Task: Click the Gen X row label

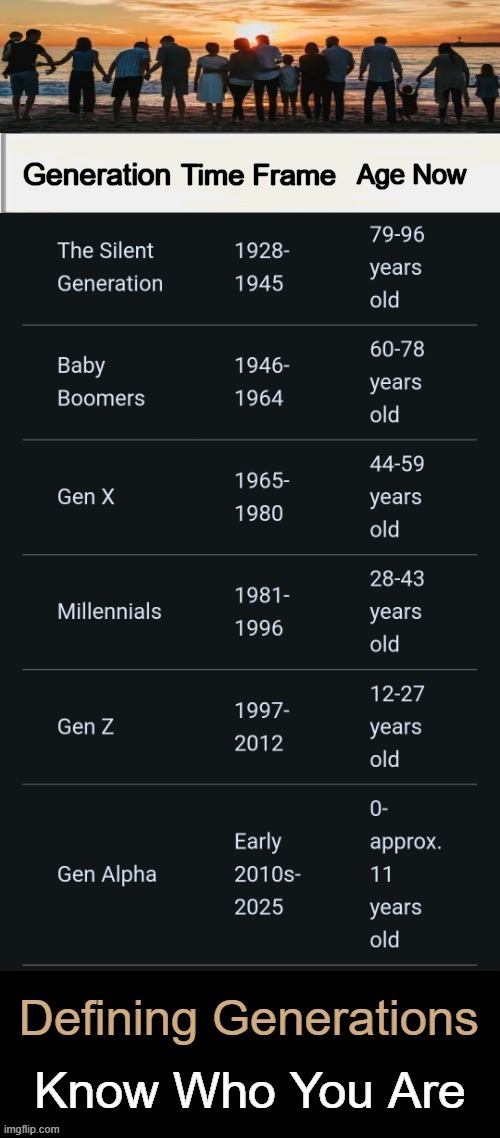Action: [86, 497]
